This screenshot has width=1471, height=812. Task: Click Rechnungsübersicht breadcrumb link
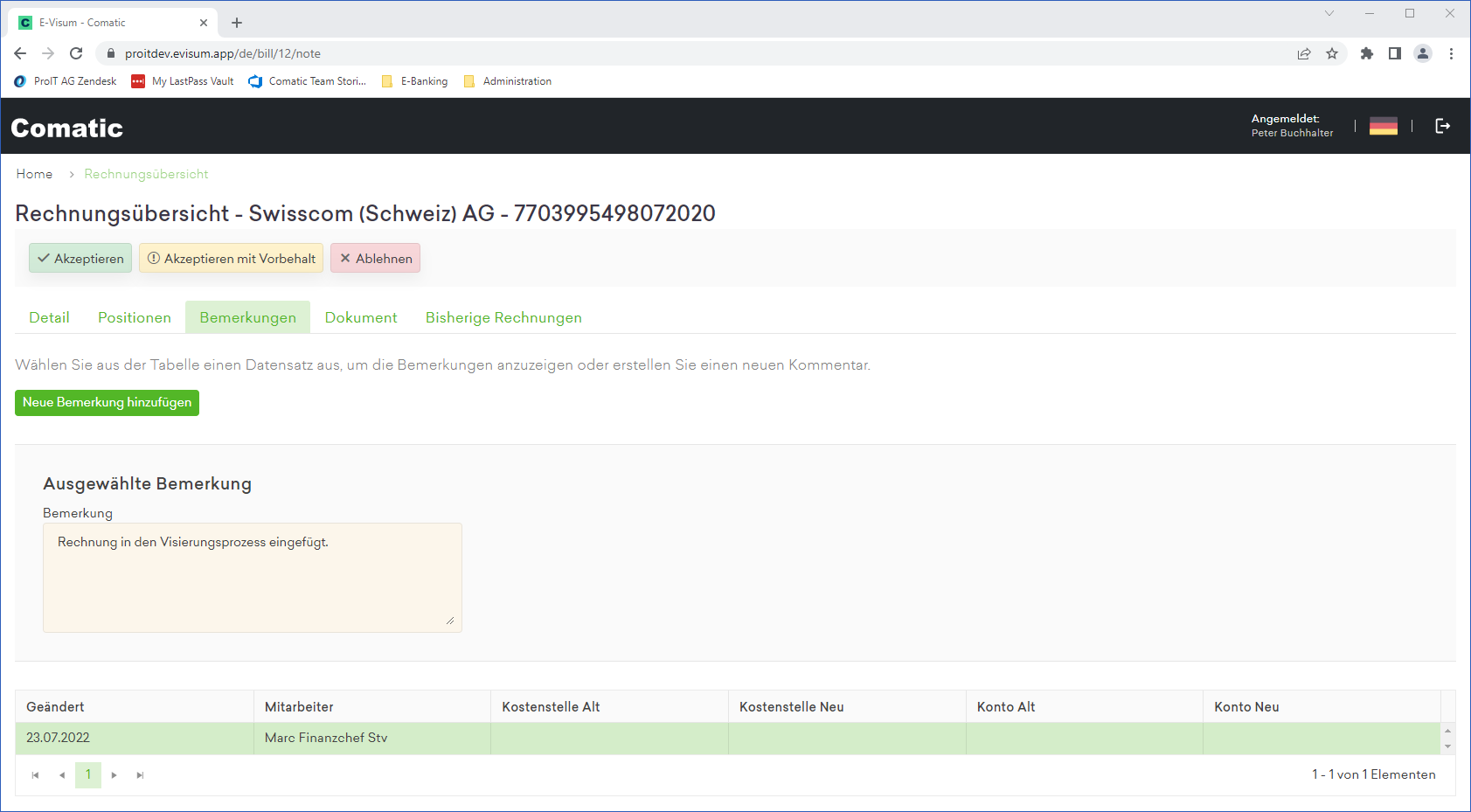pyautogui.click(x=146, y=174)
